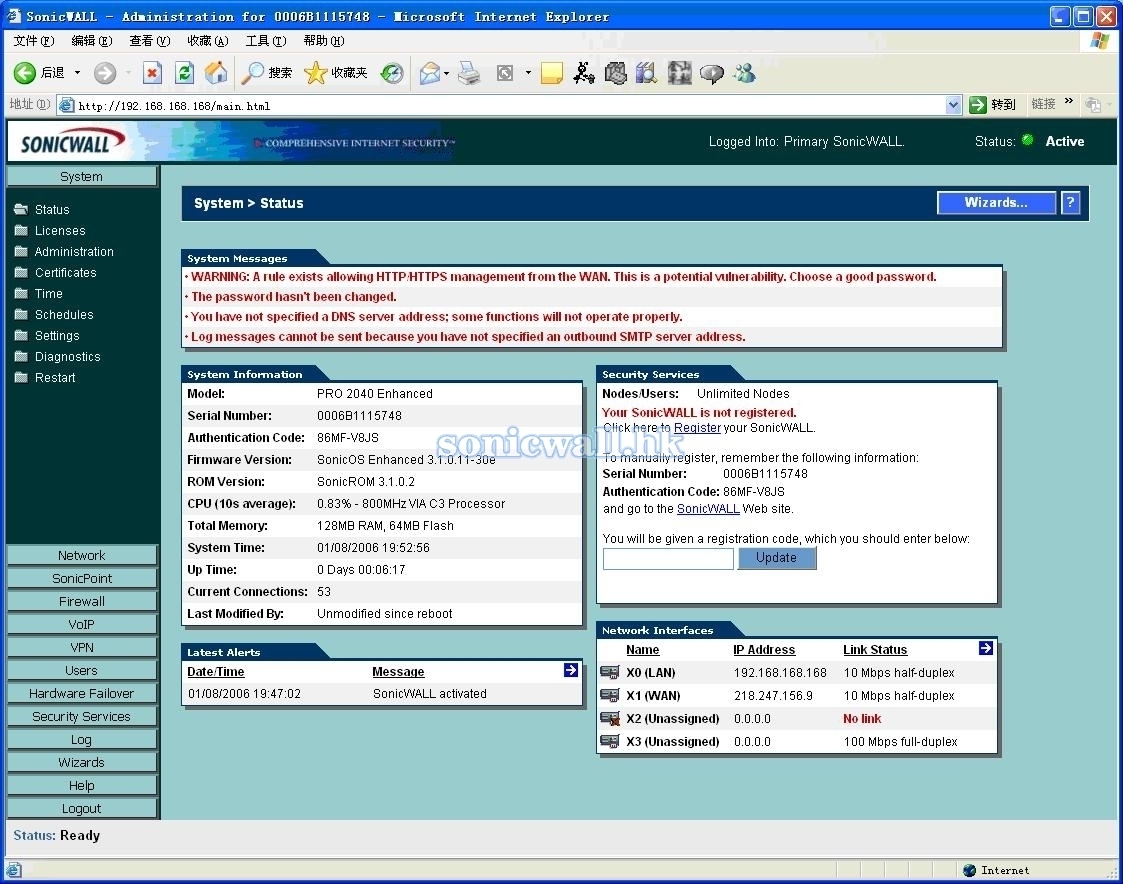The height and width of the screenshot is (884, 1123).
Task: Click the speech bubble Discuss icon
Action: pyautogui.click(x=711, y=73)
